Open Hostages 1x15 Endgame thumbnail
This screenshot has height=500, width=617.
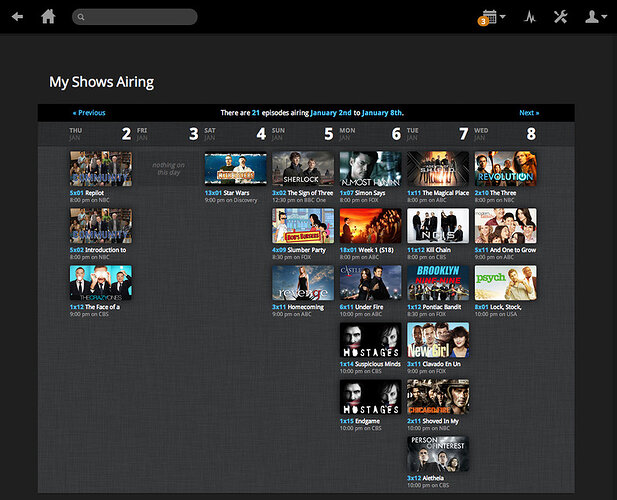point(371,397)
